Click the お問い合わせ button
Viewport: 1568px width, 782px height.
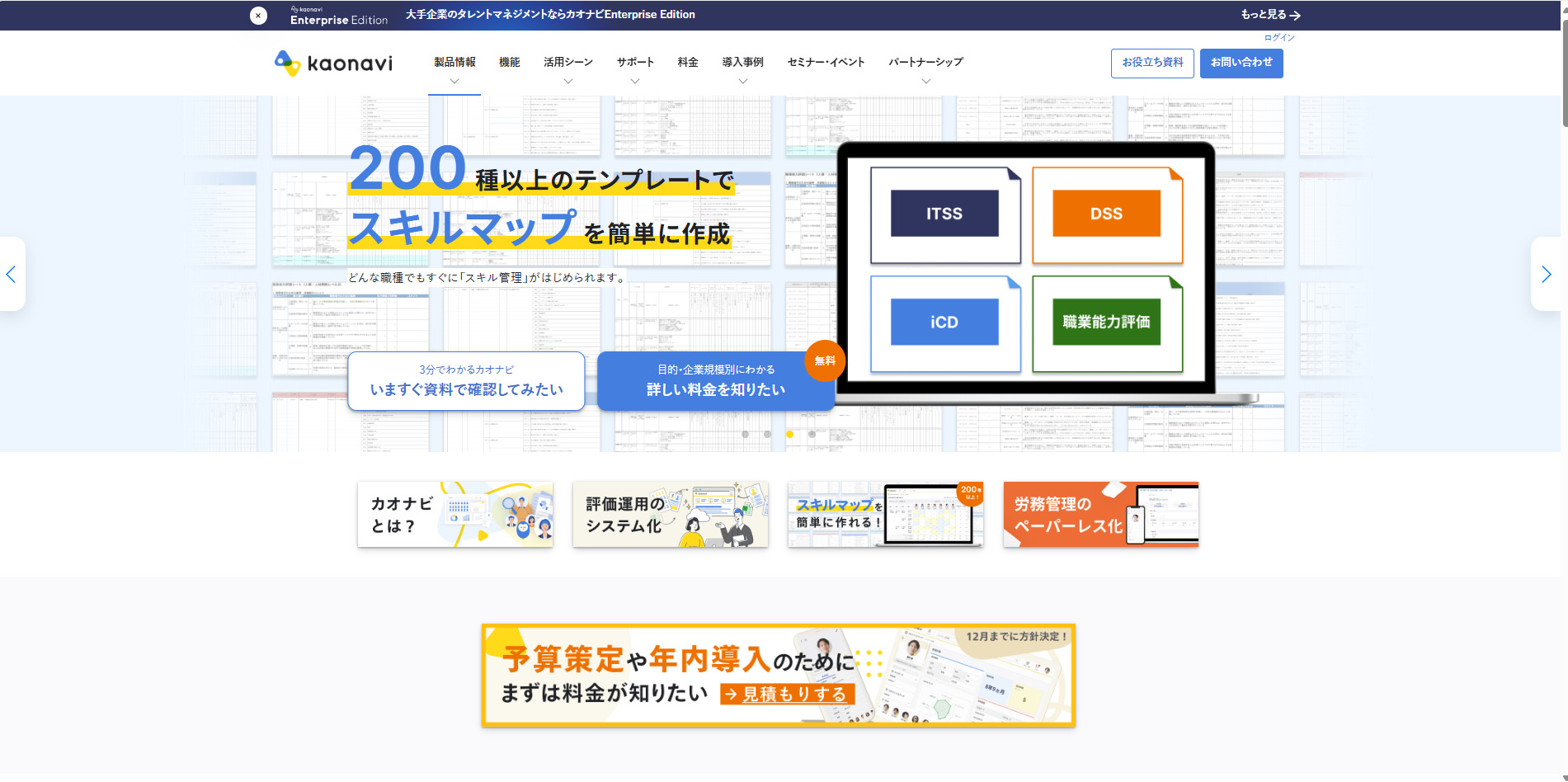click(1241, 64)
